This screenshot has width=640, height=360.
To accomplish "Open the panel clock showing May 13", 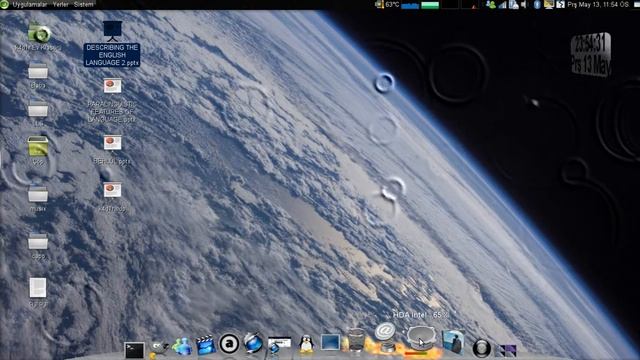I will (598, 4).
